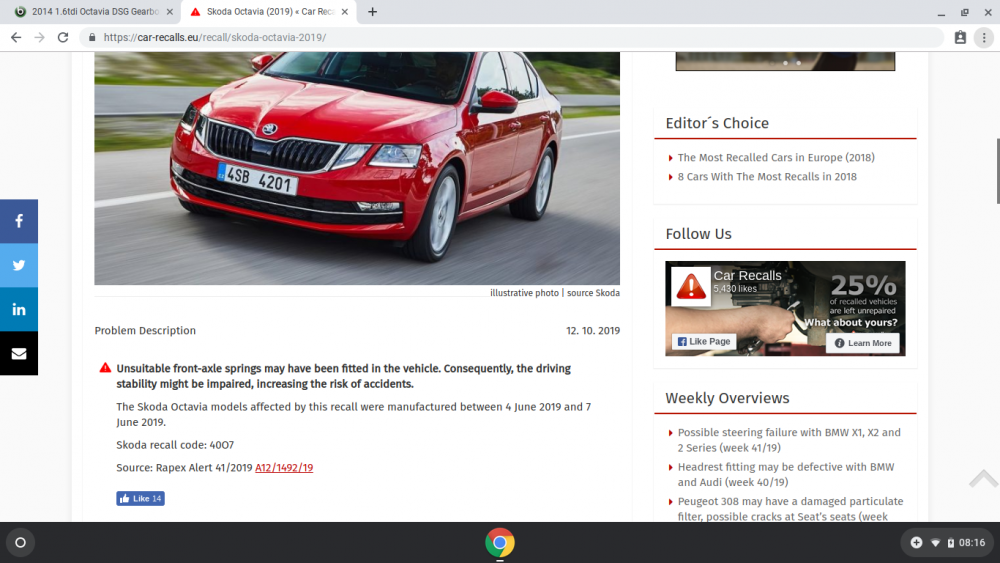The image size is (1000, 563).
Task: Open the Peugeot 308 particulate filter overview
Action: pyautogui.click(x=790, y=509)
